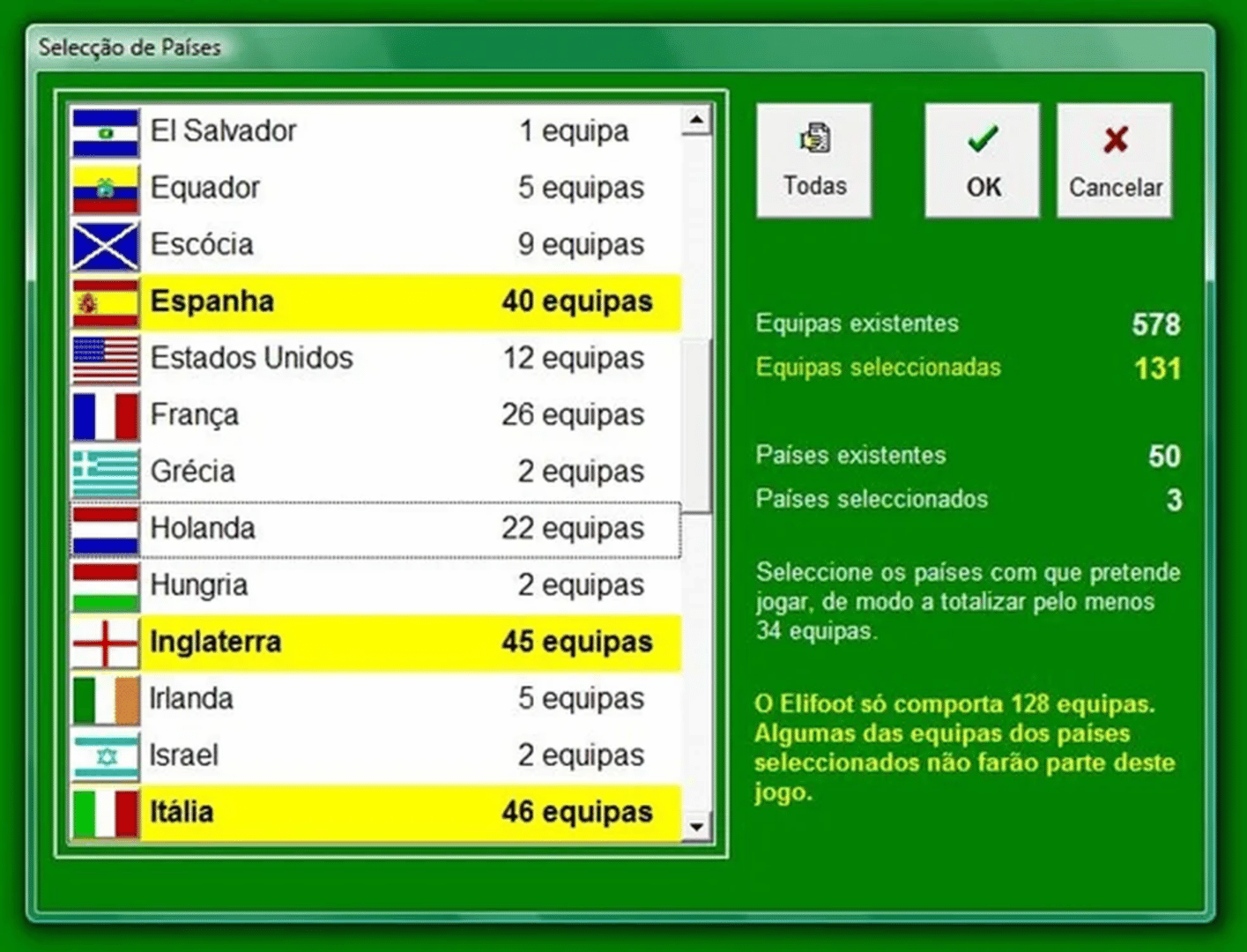Click the Israel flag icon
Image resolution: width=1247 pixels, height=952 pixels.
tap(105, 756)
